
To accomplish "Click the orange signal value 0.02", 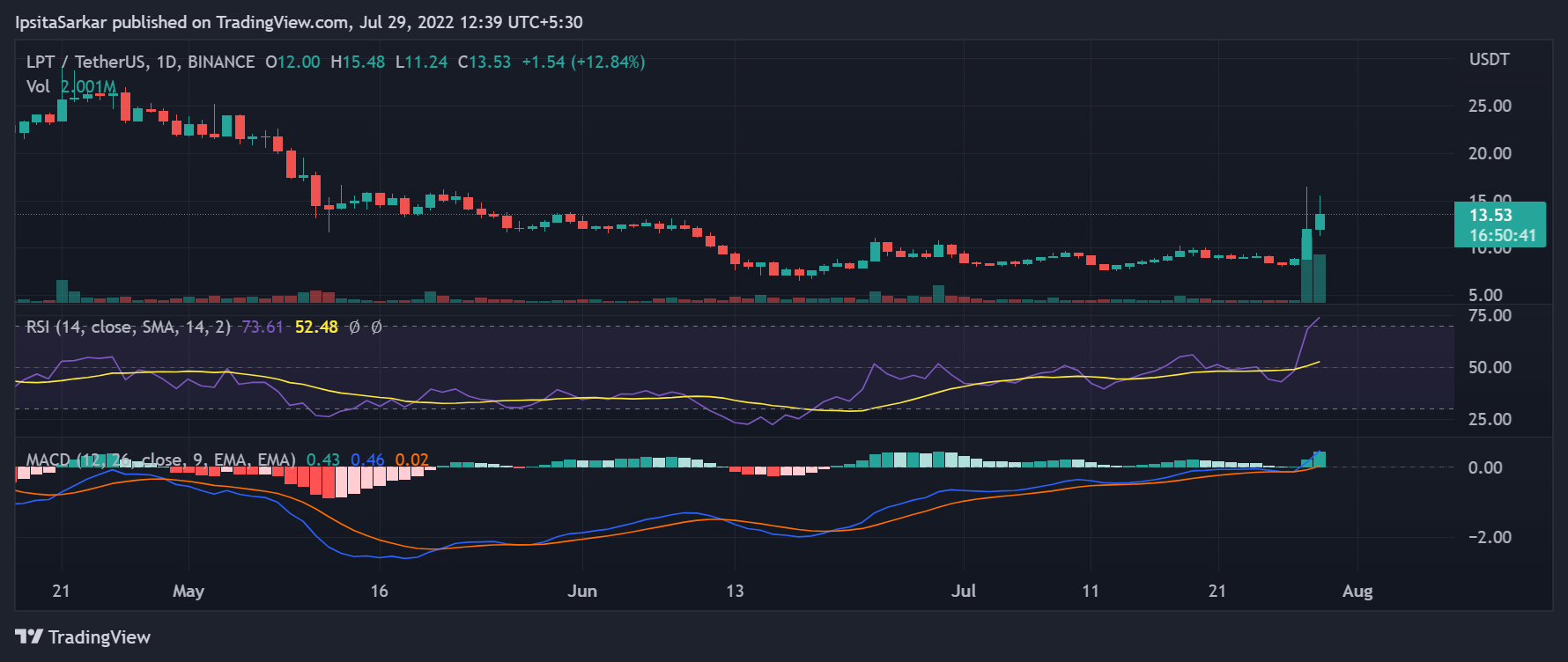I will pyautogui.click(x=412, y=460).
